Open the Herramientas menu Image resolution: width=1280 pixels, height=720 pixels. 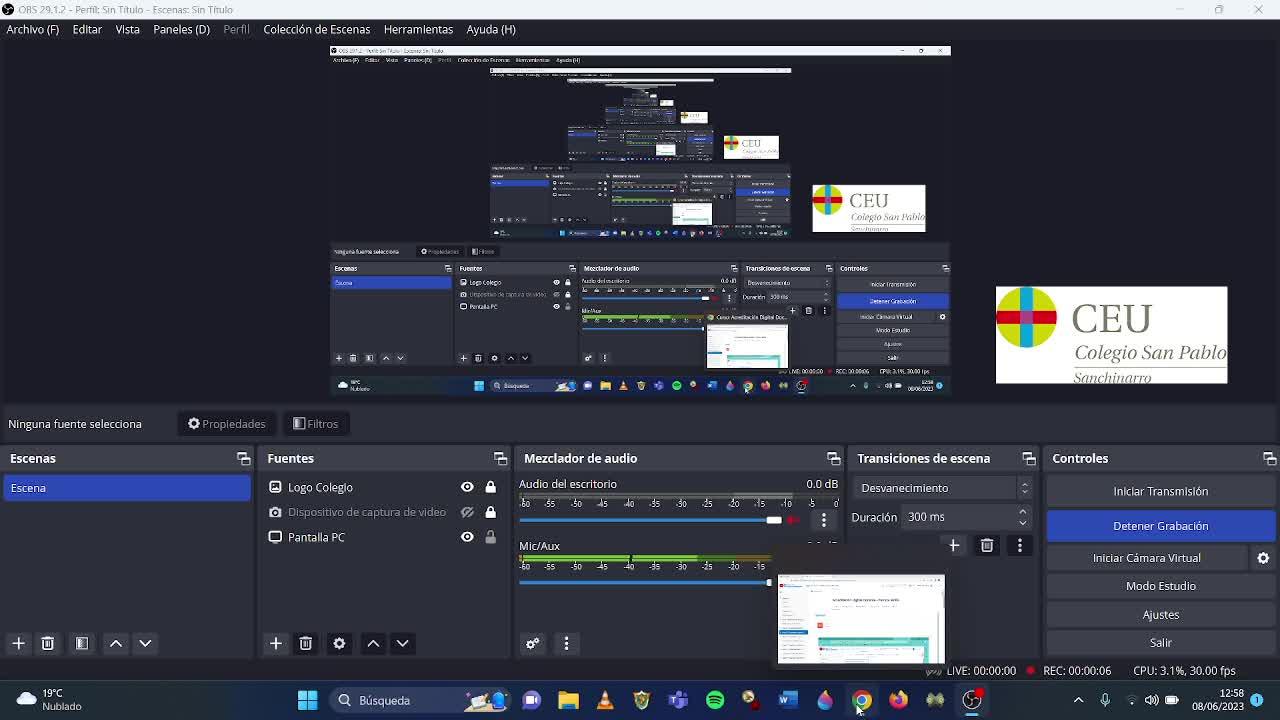[x=418, y=29]
